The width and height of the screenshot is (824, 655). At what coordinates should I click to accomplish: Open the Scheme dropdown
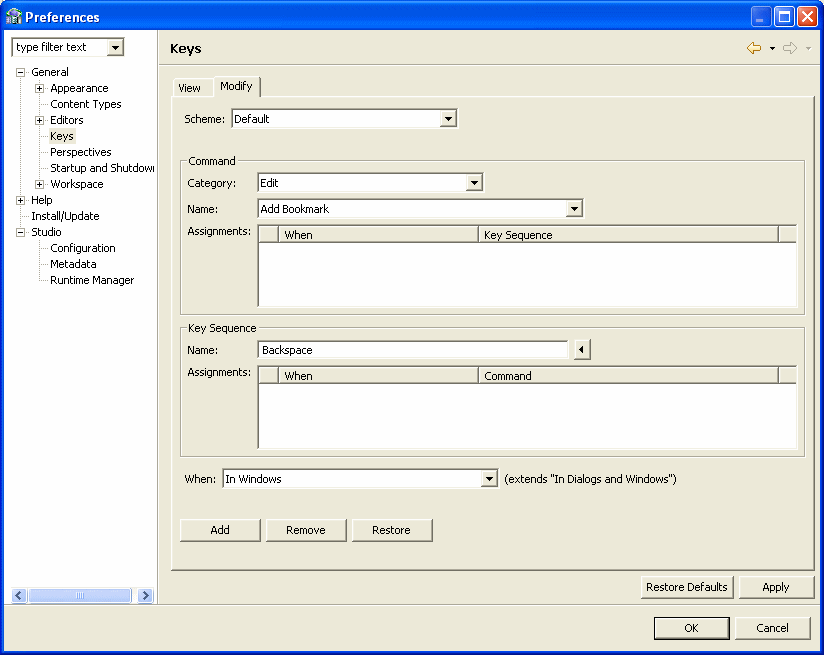coord(450,117)
